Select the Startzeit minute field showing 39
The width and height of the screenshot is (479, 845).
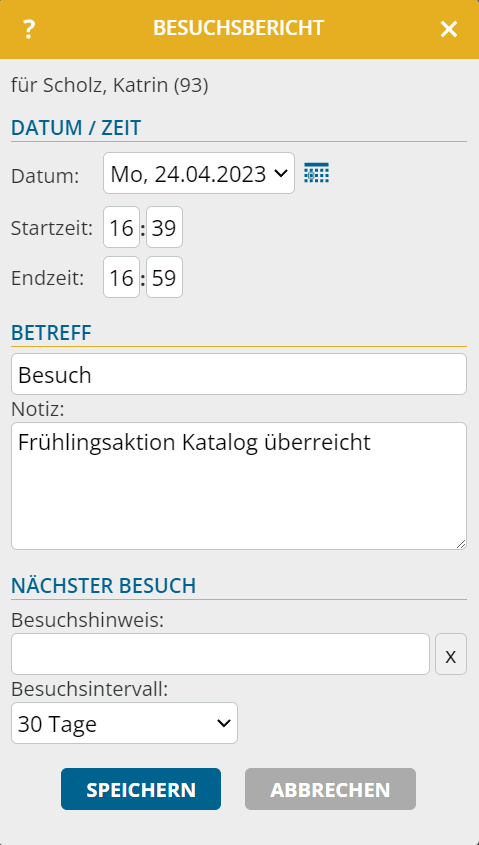pos(164,227)
